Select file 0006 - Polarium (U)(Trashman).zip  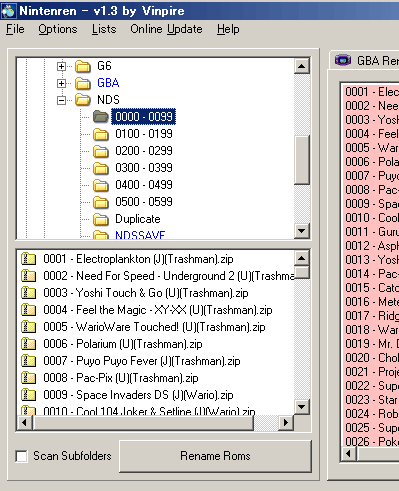point(123,344)
